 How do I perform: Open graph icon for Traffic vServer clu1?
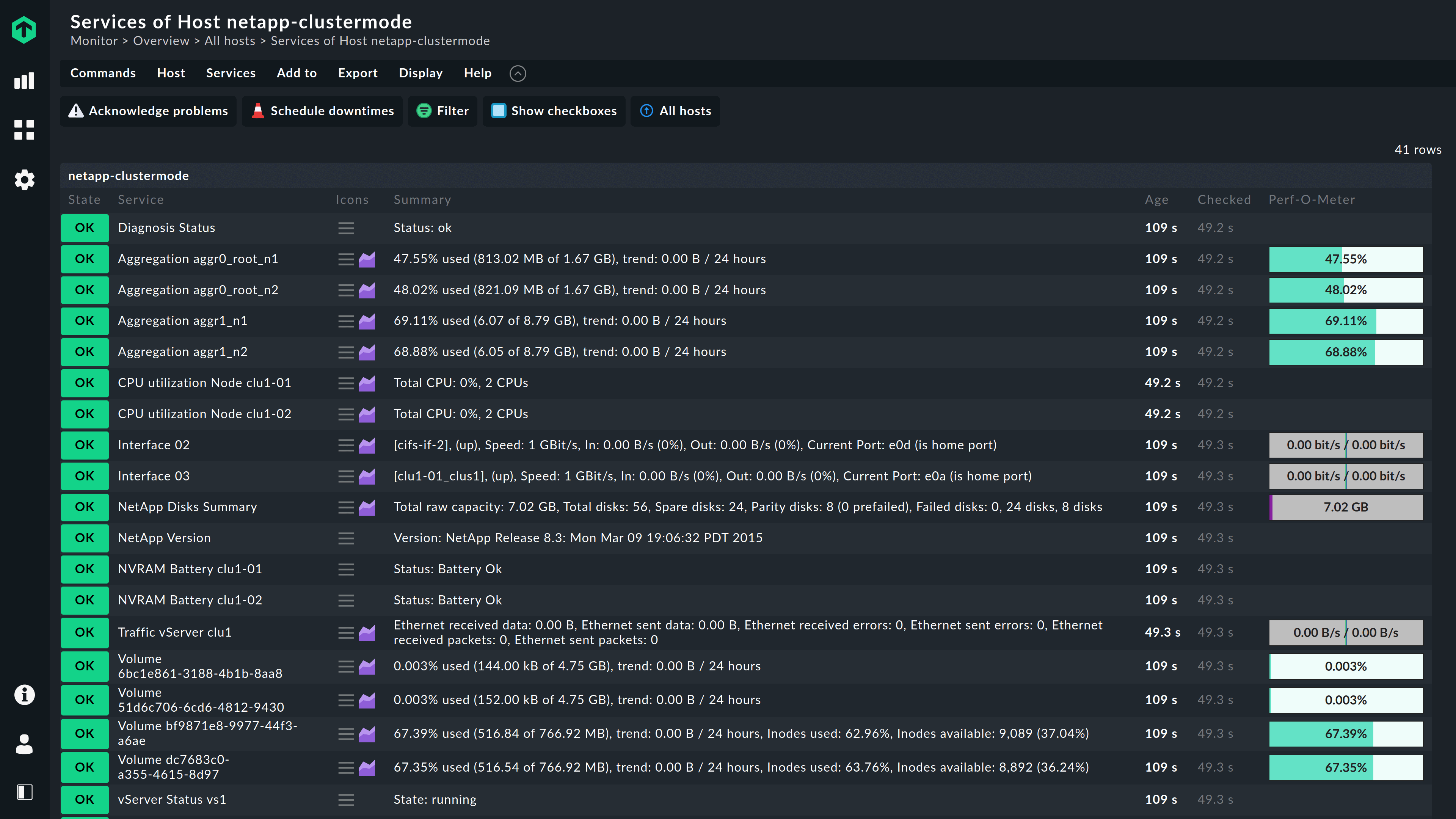[367, 632]
